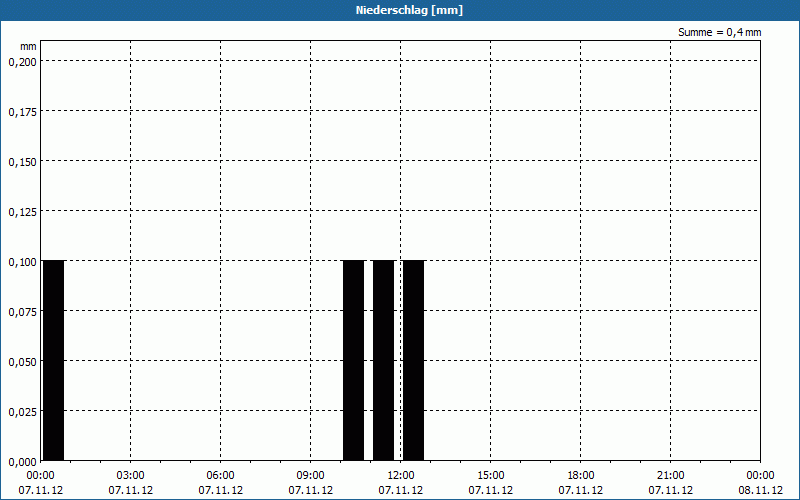The width and height of the screenshot is (800, 500).
Task: Click the precipitation bar after 11:00
Action: pyautogui.click(x=384, y=360)
